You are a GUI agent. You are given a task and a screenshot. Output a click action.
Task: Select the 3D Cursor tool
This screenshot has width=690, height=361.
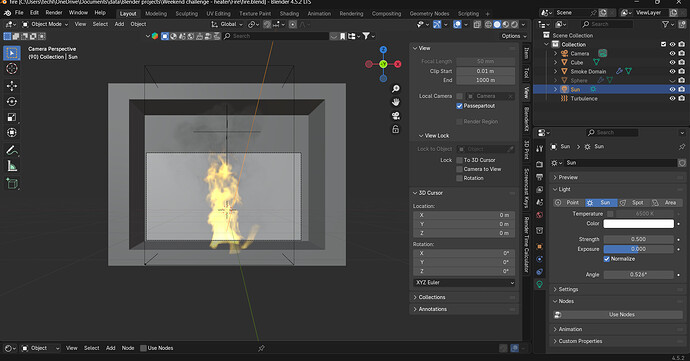click(12, 68)
